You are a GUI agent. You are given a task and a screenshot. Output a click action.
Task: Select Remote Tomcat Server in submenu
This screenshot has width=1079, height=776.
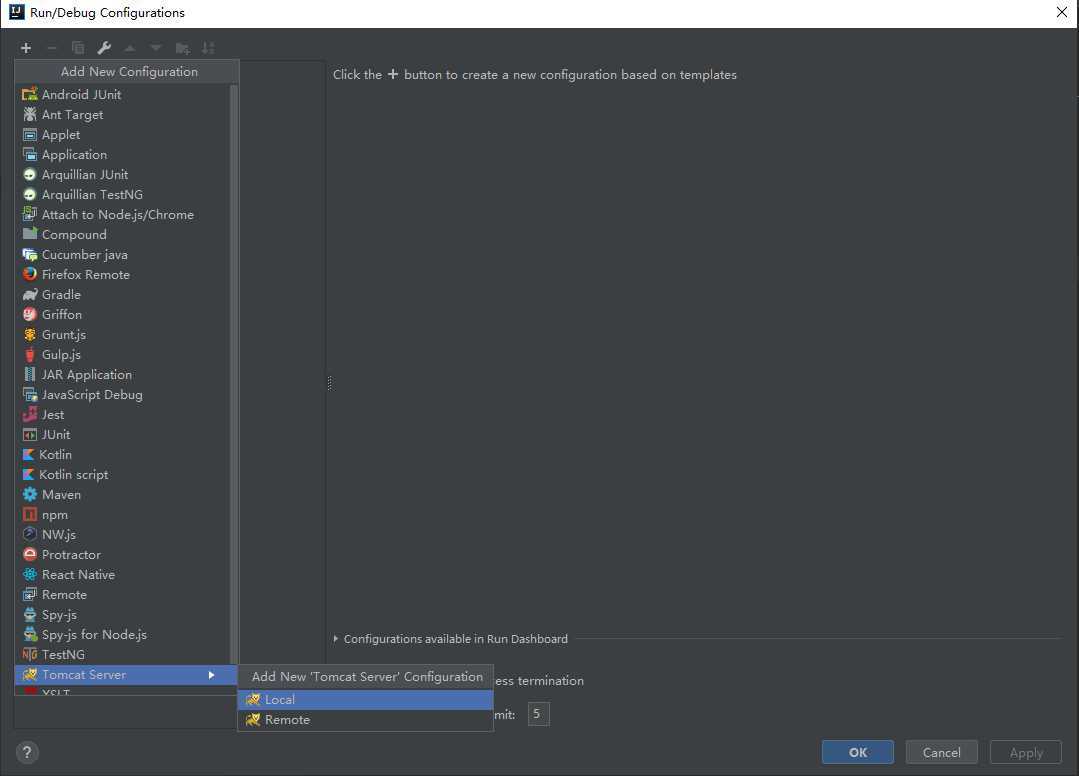click(365, 720)
